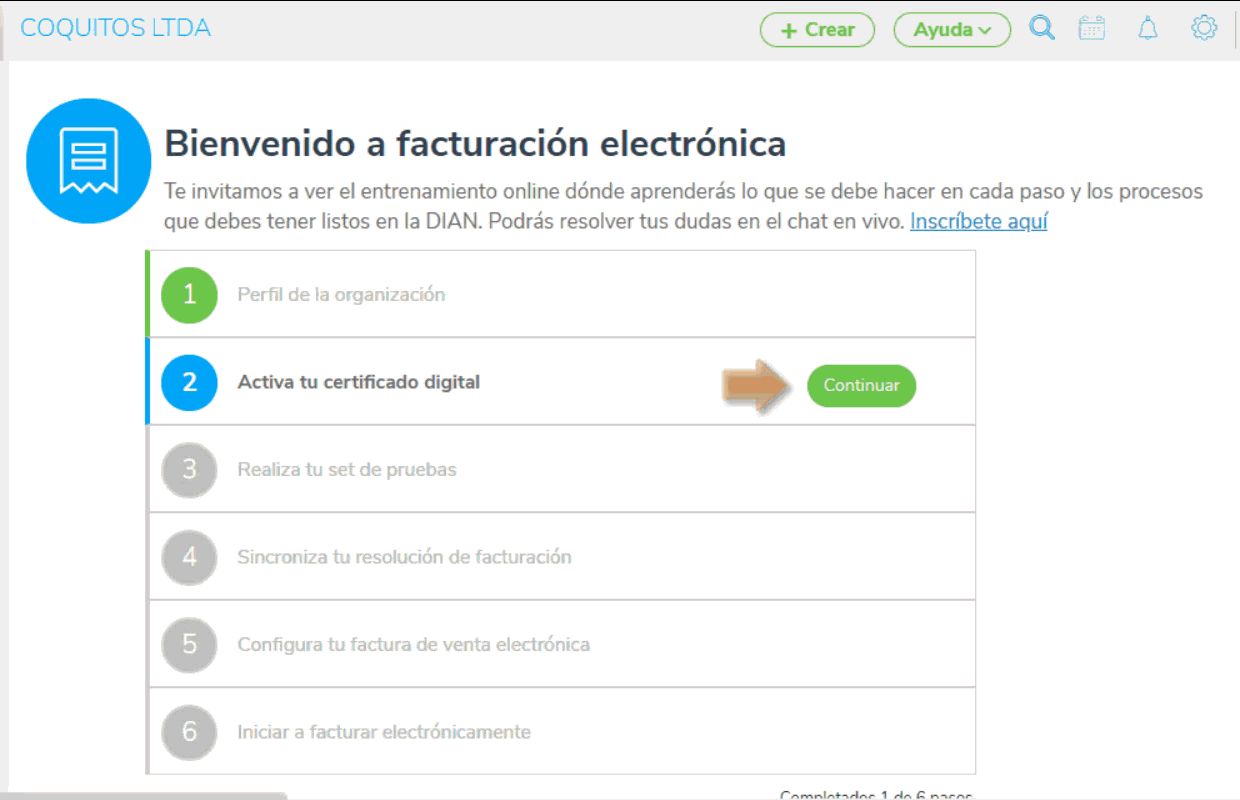Click the green Continuar button

pos(861,385)
